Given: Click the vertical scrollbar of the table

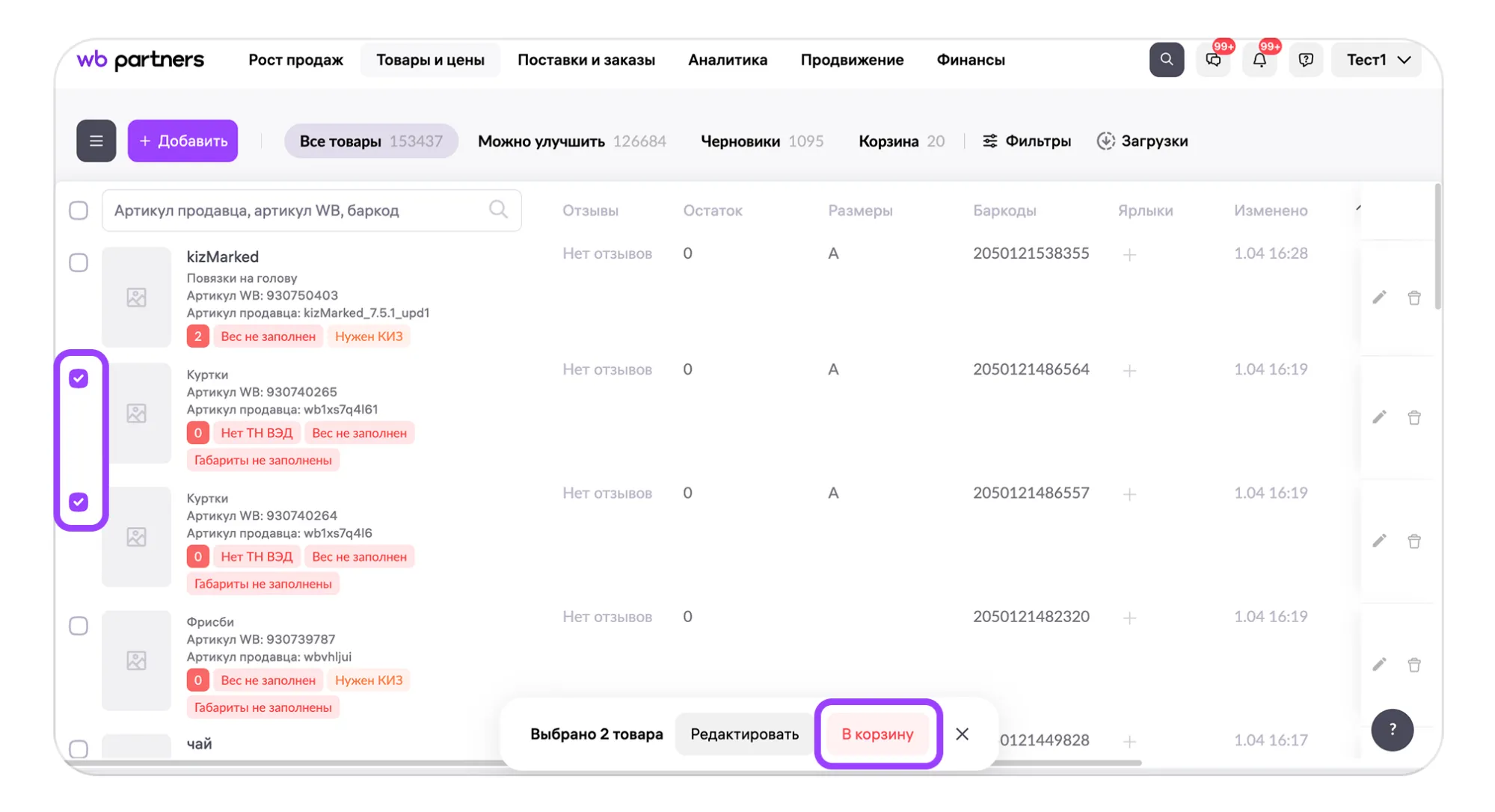Looking at the screenshot, I should pos(1437,247).
